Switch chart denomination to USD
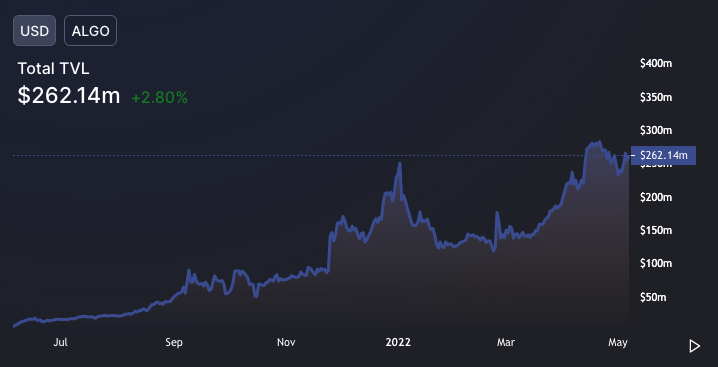The image size is (718, 367). pos(34,31)
